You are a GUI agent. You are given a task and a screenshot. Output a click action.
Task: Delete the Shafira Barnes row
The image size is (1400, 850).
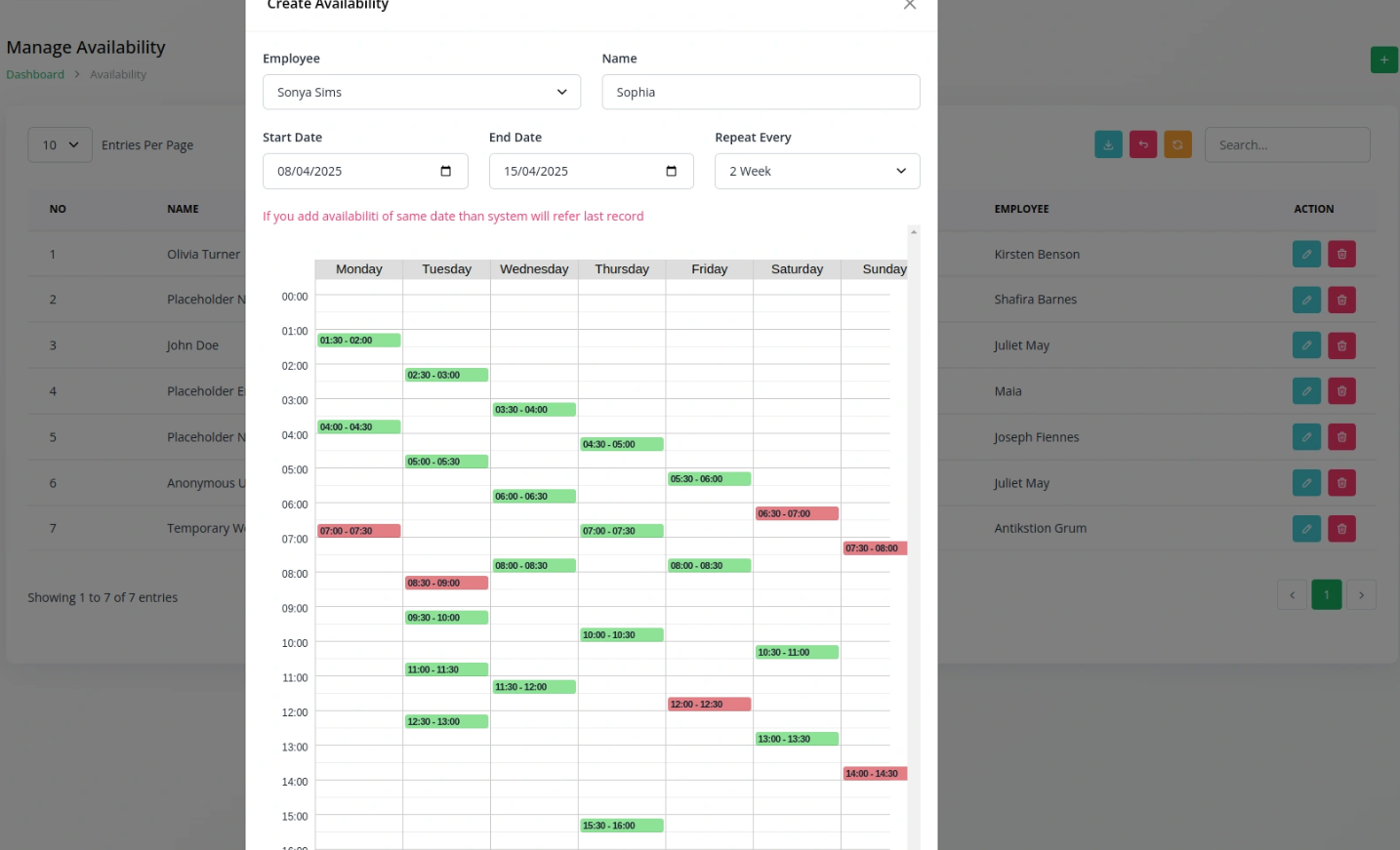[1341, 300]
